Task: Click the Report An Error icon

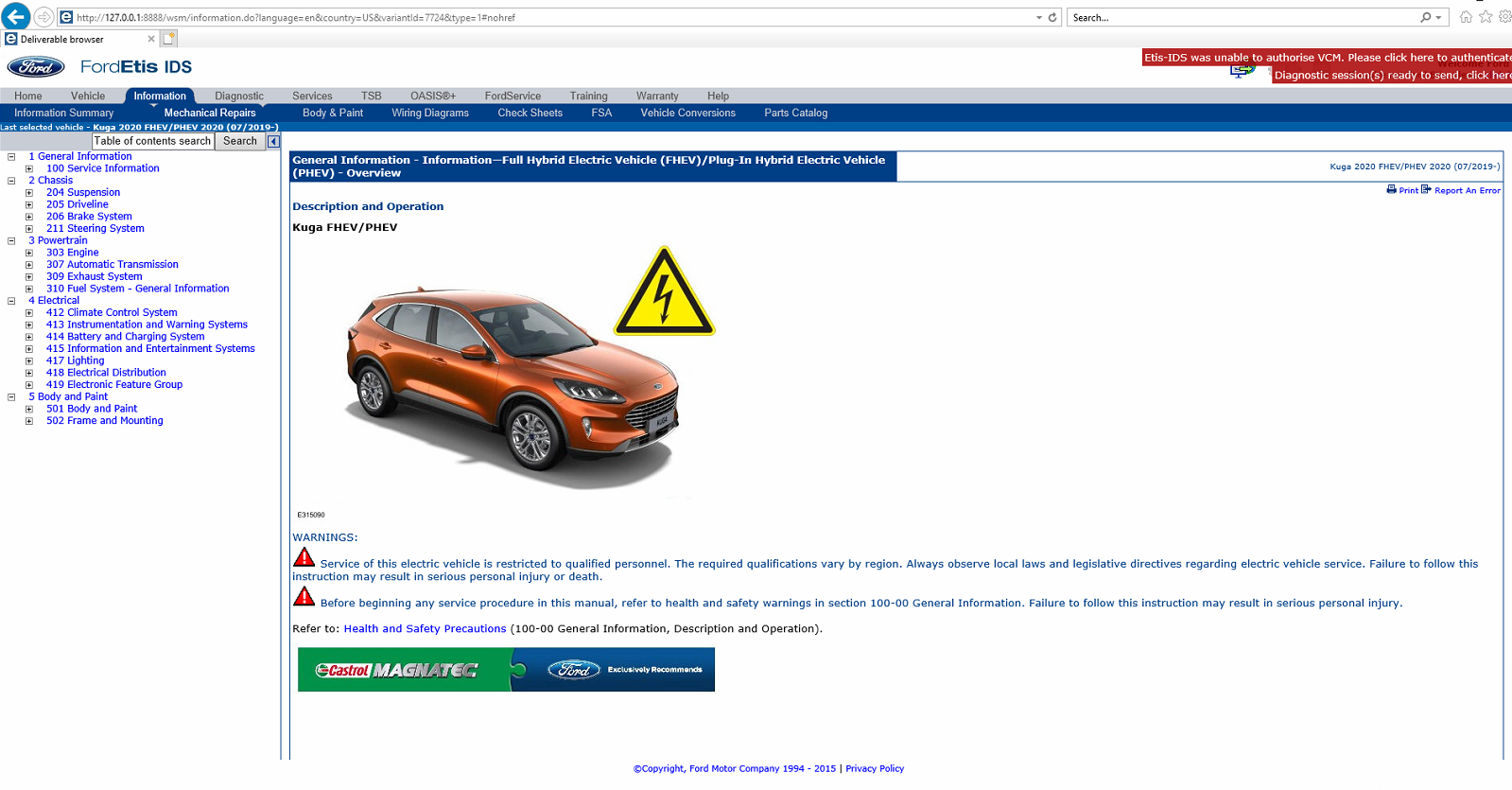Action: coord(1426,190)
